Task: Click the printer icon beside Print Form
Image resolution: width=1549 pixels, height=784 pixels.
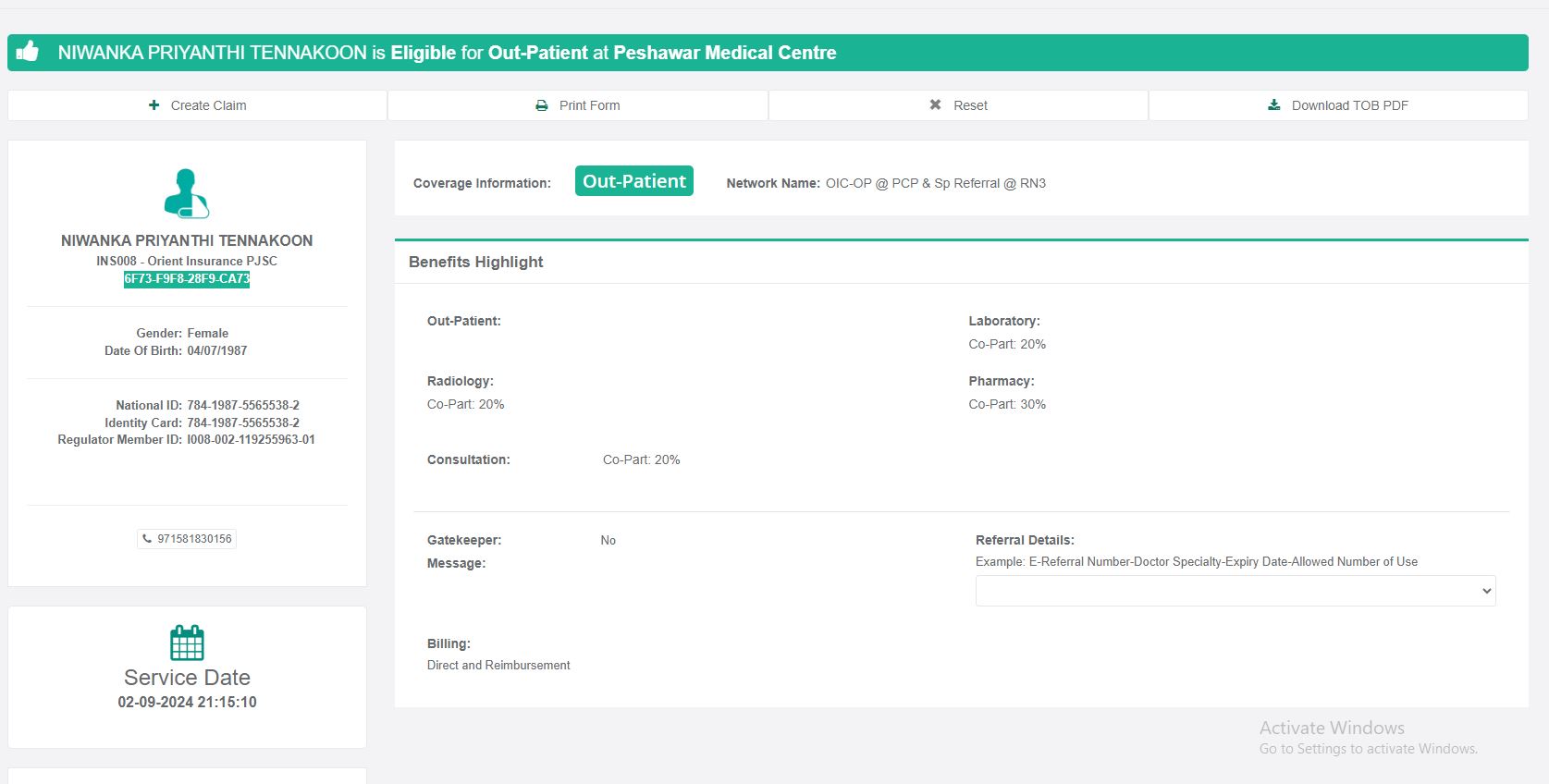Action: tap(542, 105)
